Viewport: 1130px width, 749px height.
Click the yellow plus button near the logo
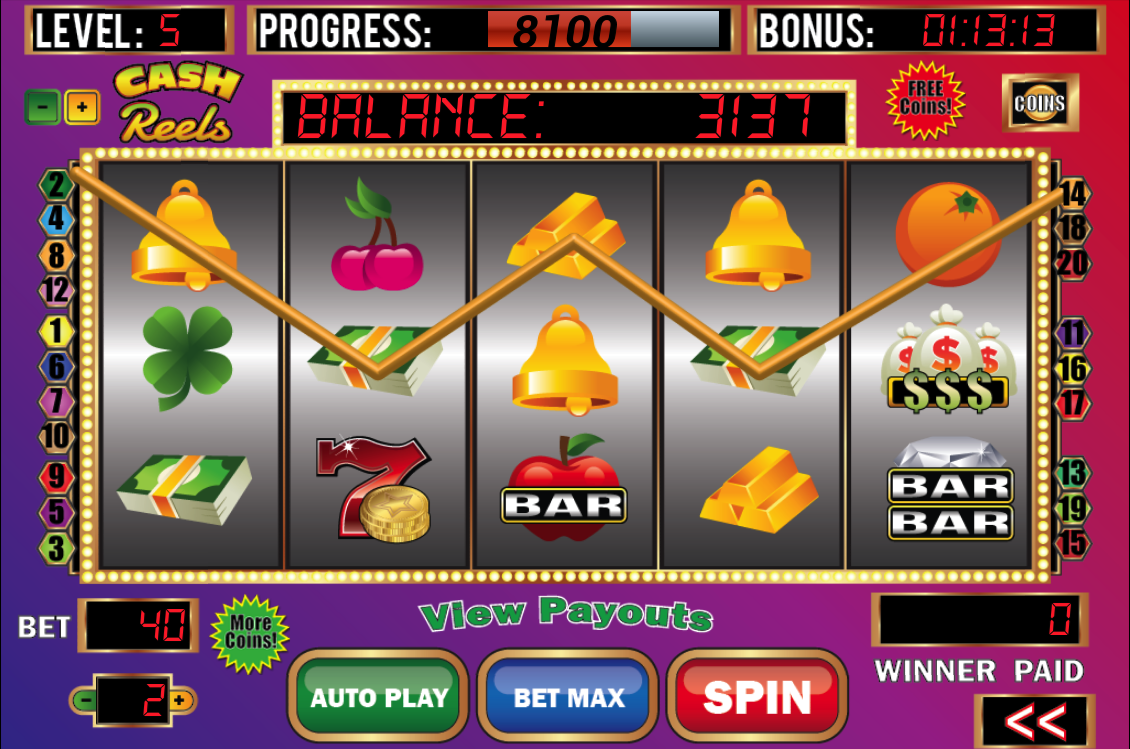82,108
